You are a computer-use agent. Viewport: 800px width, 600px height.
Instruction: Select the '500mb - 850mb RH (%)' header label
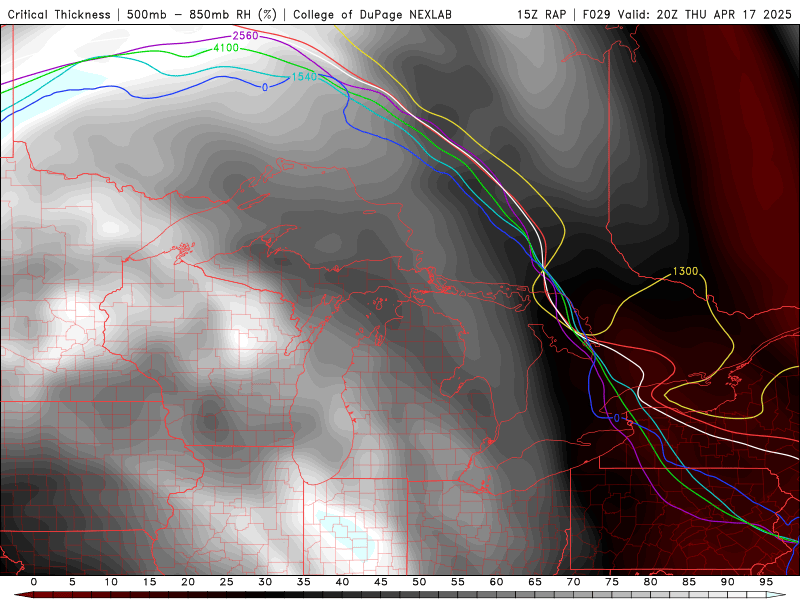coord(202,15)
